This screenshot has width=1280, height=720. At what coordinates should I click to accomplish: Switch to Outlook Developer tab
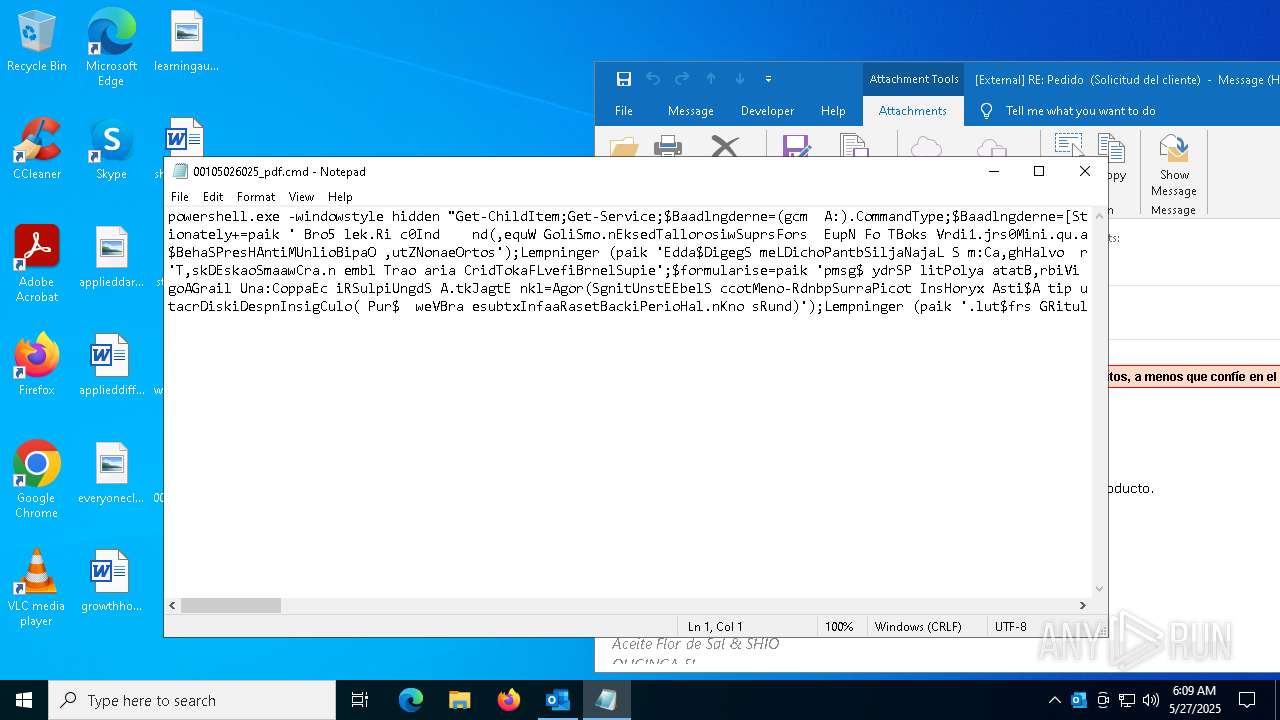click(768, 111)
